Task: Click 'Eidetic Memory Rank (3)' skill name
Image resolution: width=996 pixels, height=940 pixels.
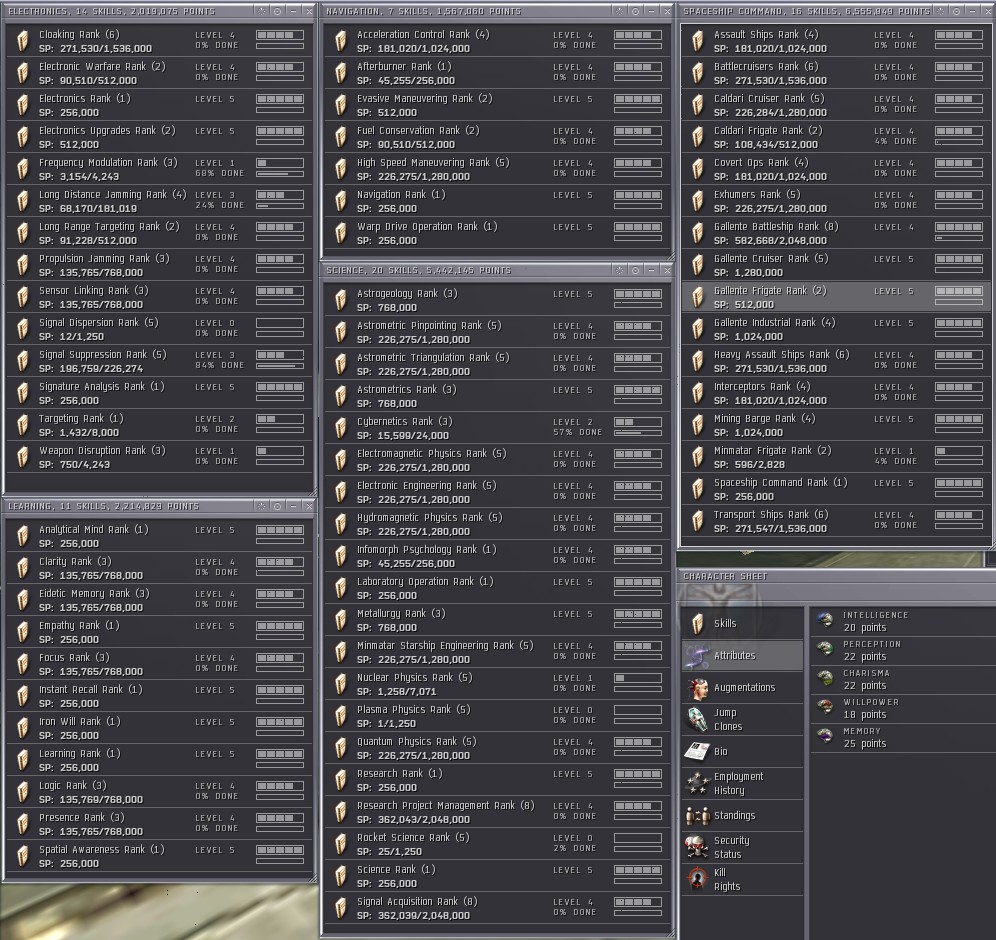Action: pyautogui.click(x=94, y=593)
